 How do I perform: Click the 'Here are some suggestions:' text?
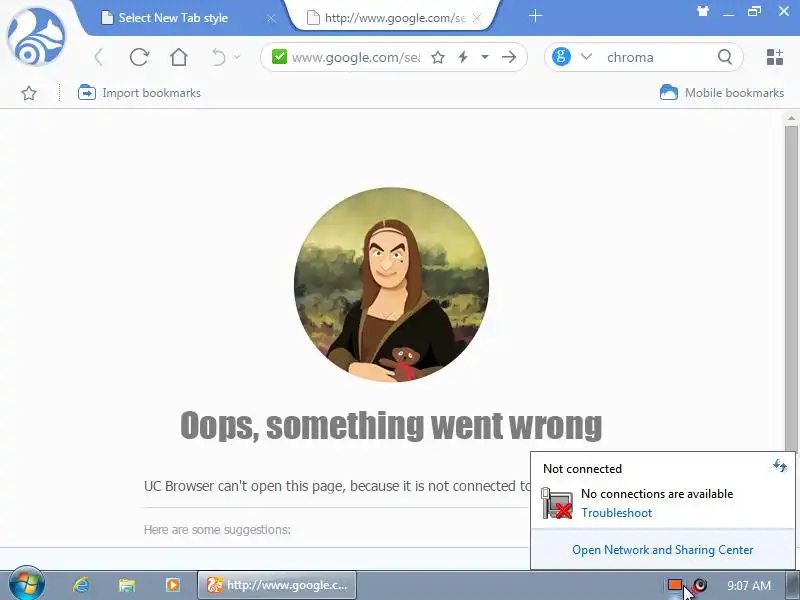217,530
